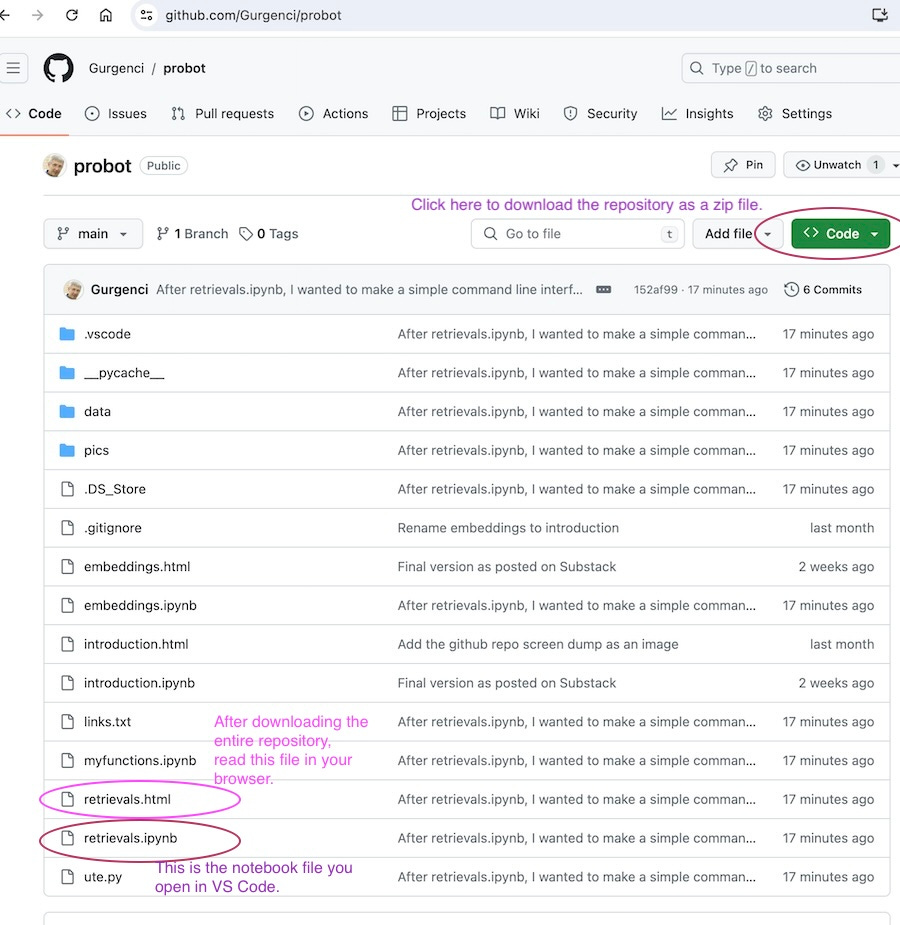Pin the probot repository

(x=743, y=165)
